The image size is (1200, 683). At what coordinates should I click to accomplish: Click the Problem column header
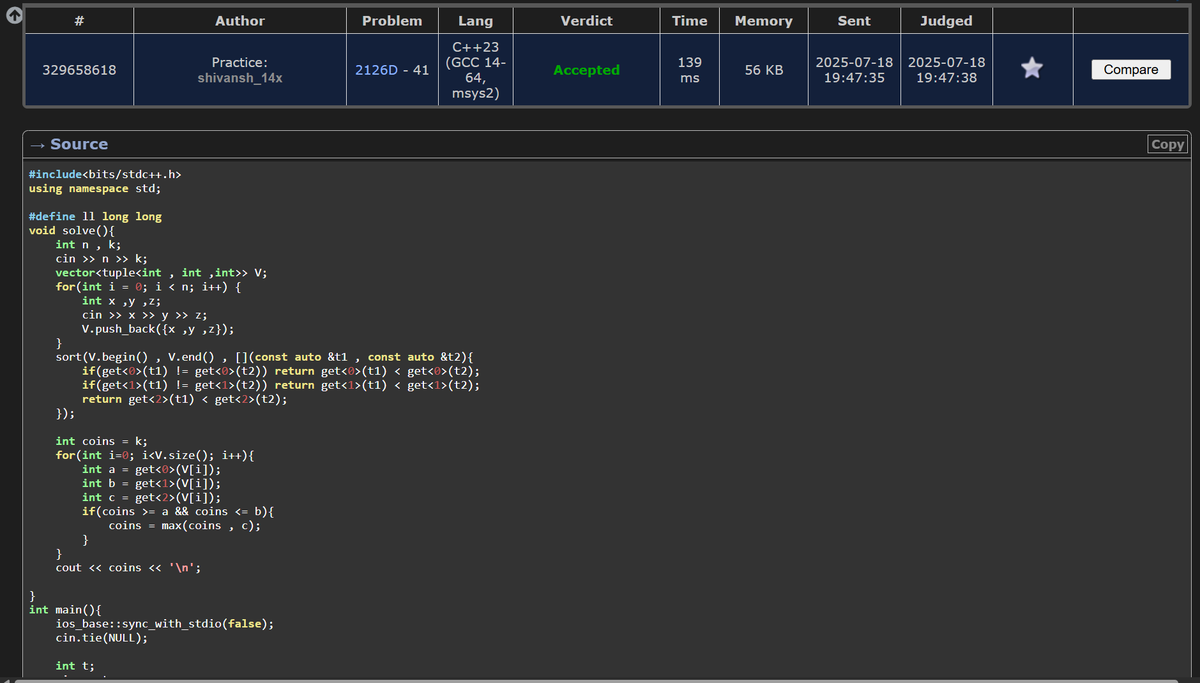pyautogui.click(x=392, y=20)
